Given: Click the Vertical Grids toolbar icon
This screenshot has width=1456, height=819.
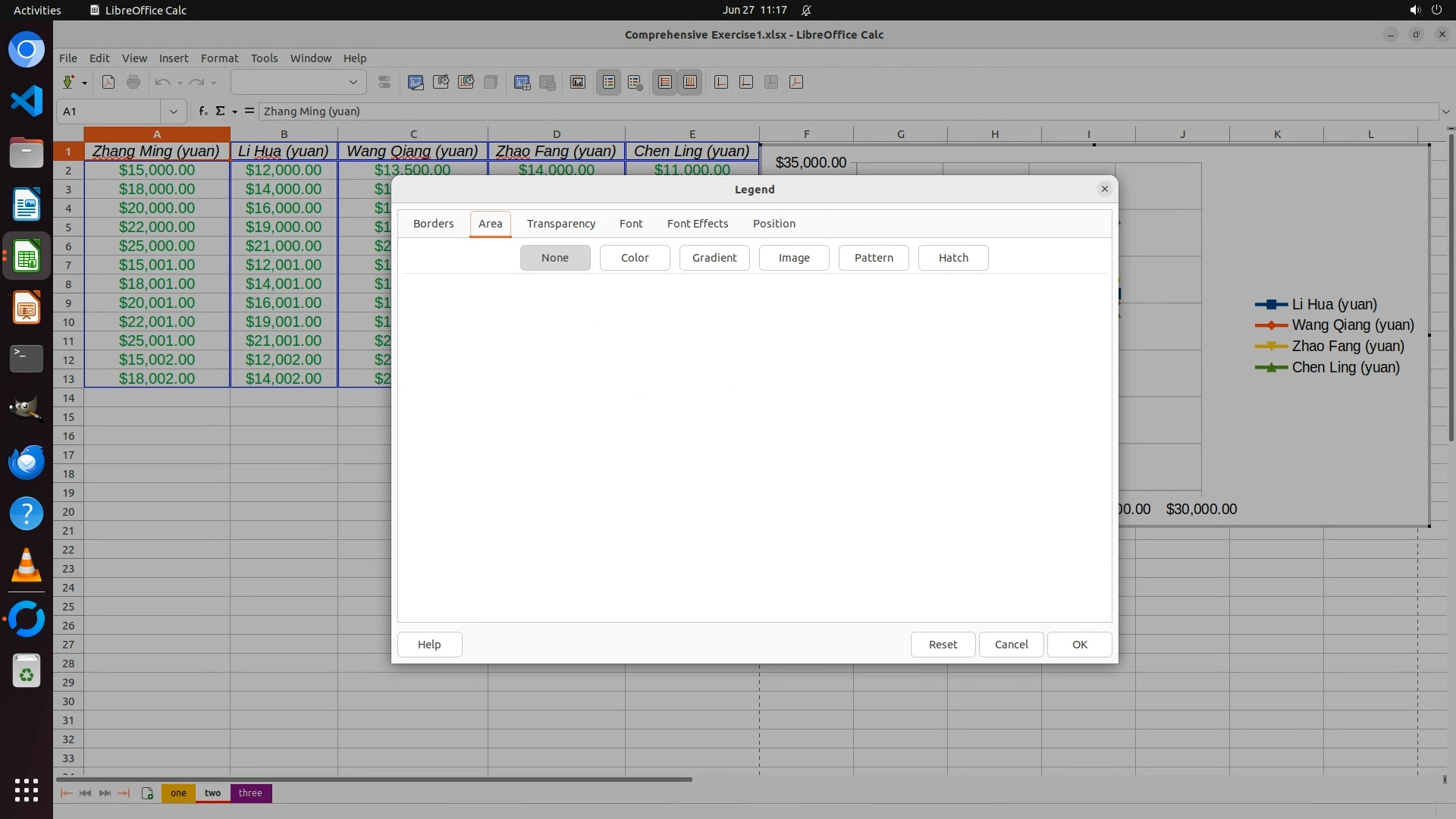Looking at the screenshot, I should (x=690, y=82).
